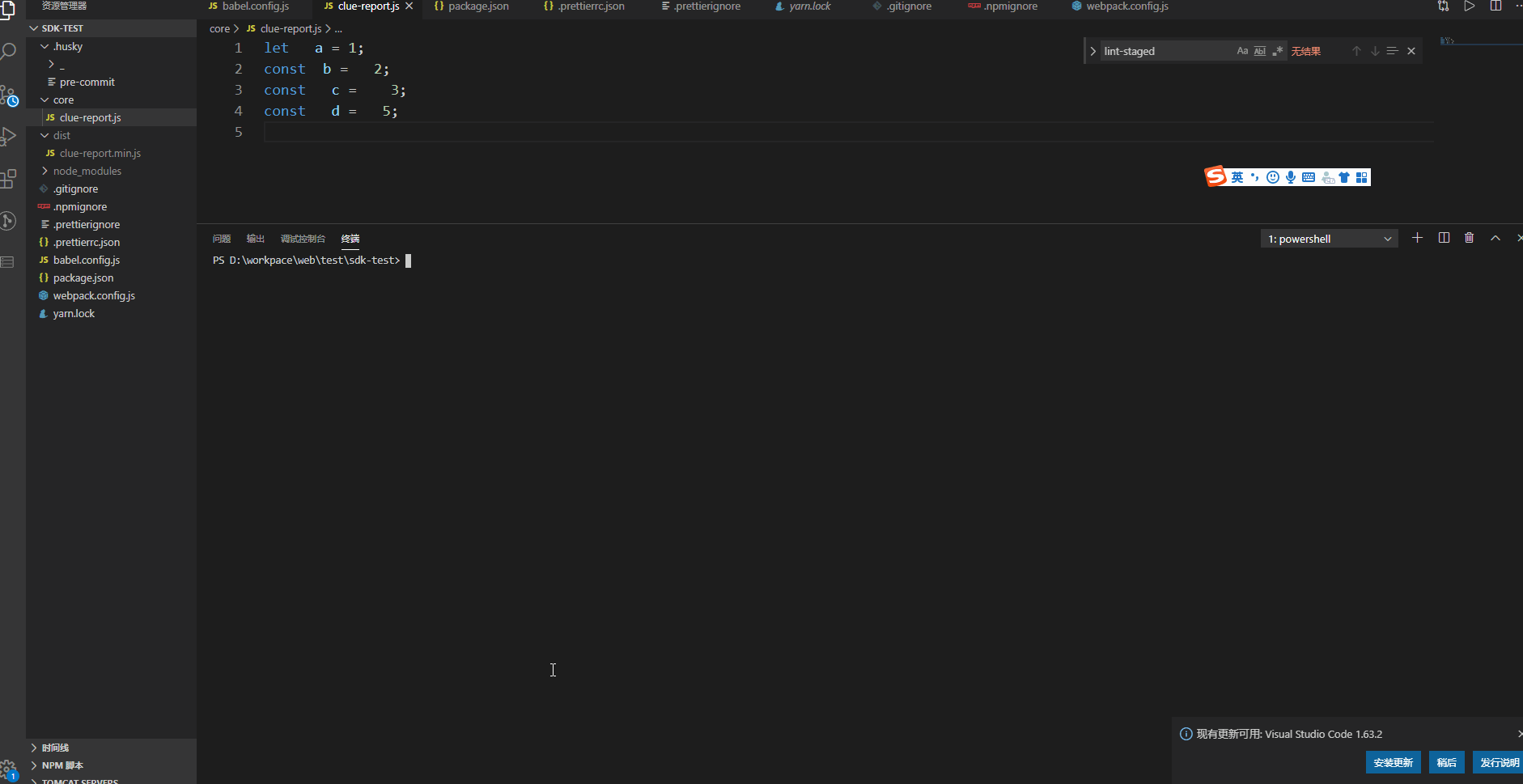Toggle Sogou English/Chinese mode
This screenshot has height=784, width=1523.
click(1237, 177)
